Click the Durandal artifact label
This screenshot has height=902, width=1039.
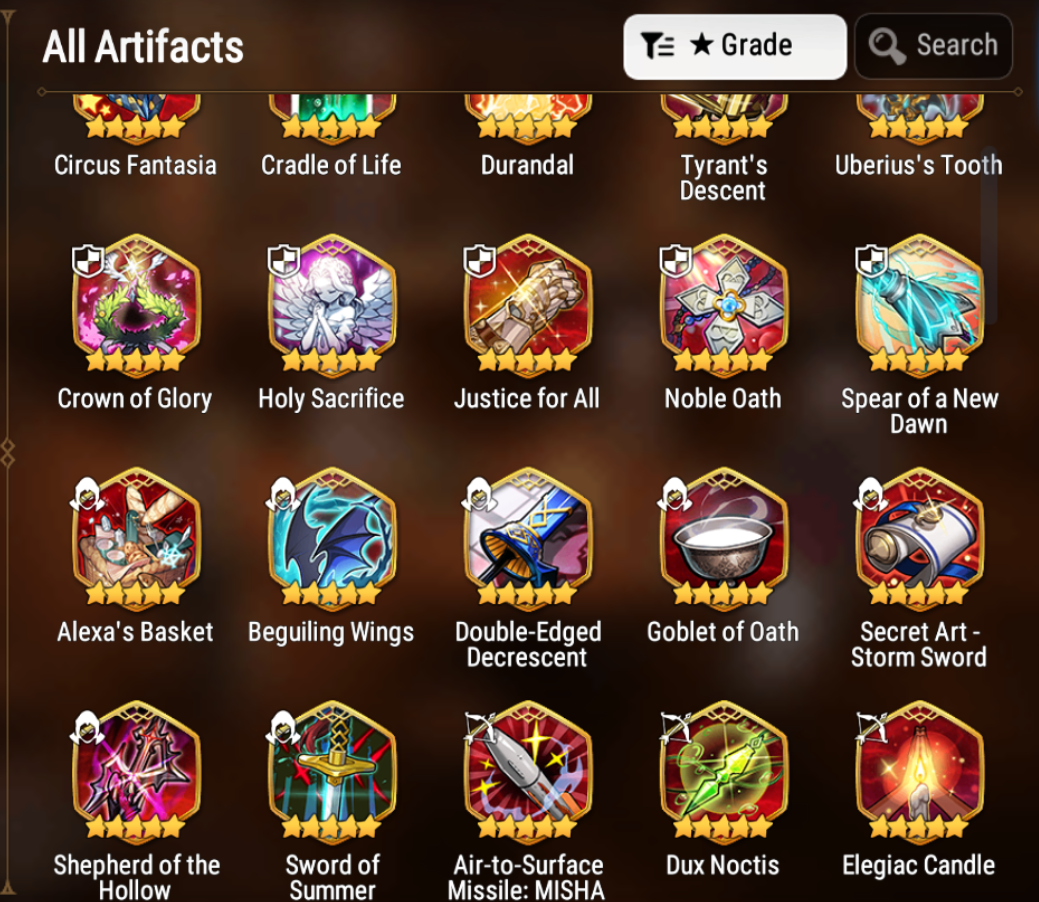527,165
